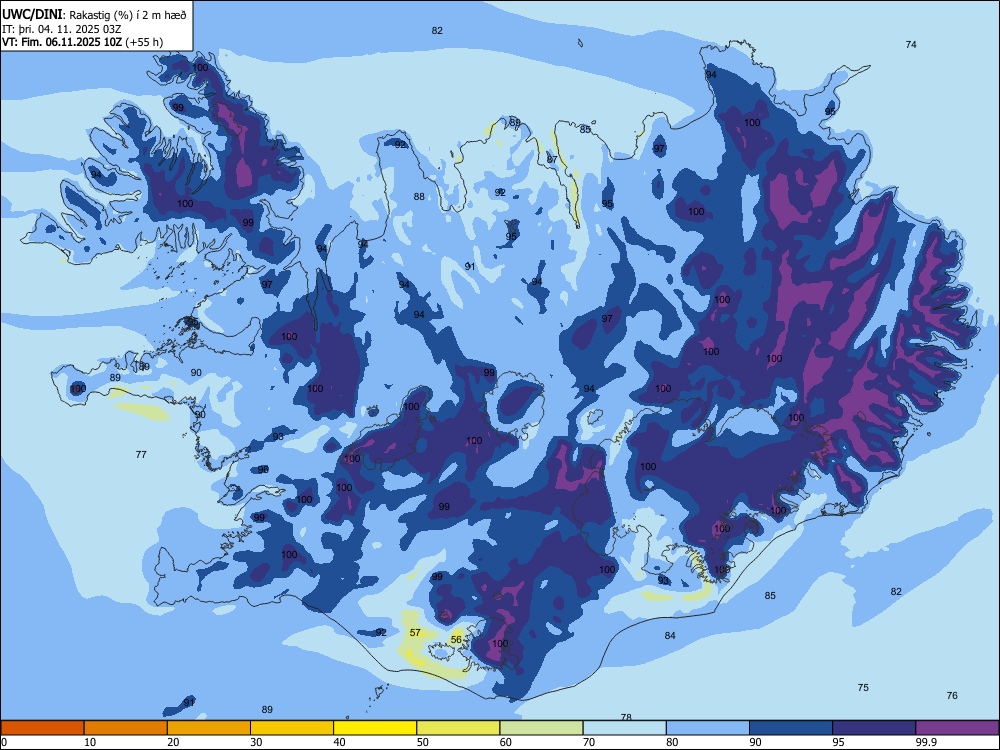Click the humidity value '75' over the sea

(x=863, y=688)
